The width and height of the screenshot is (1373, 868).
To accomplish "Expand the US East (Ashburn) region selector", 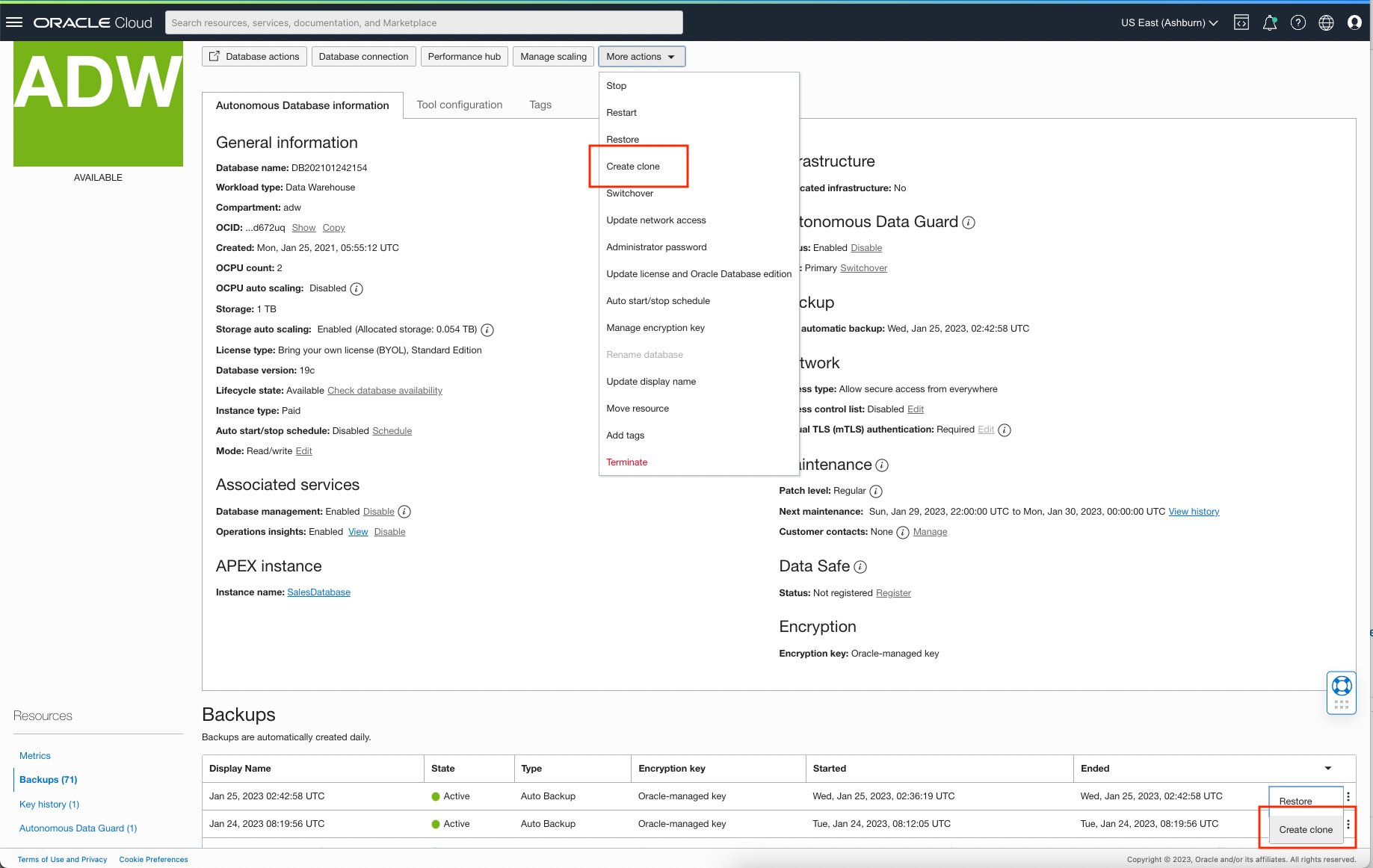I will point(1169,22).
